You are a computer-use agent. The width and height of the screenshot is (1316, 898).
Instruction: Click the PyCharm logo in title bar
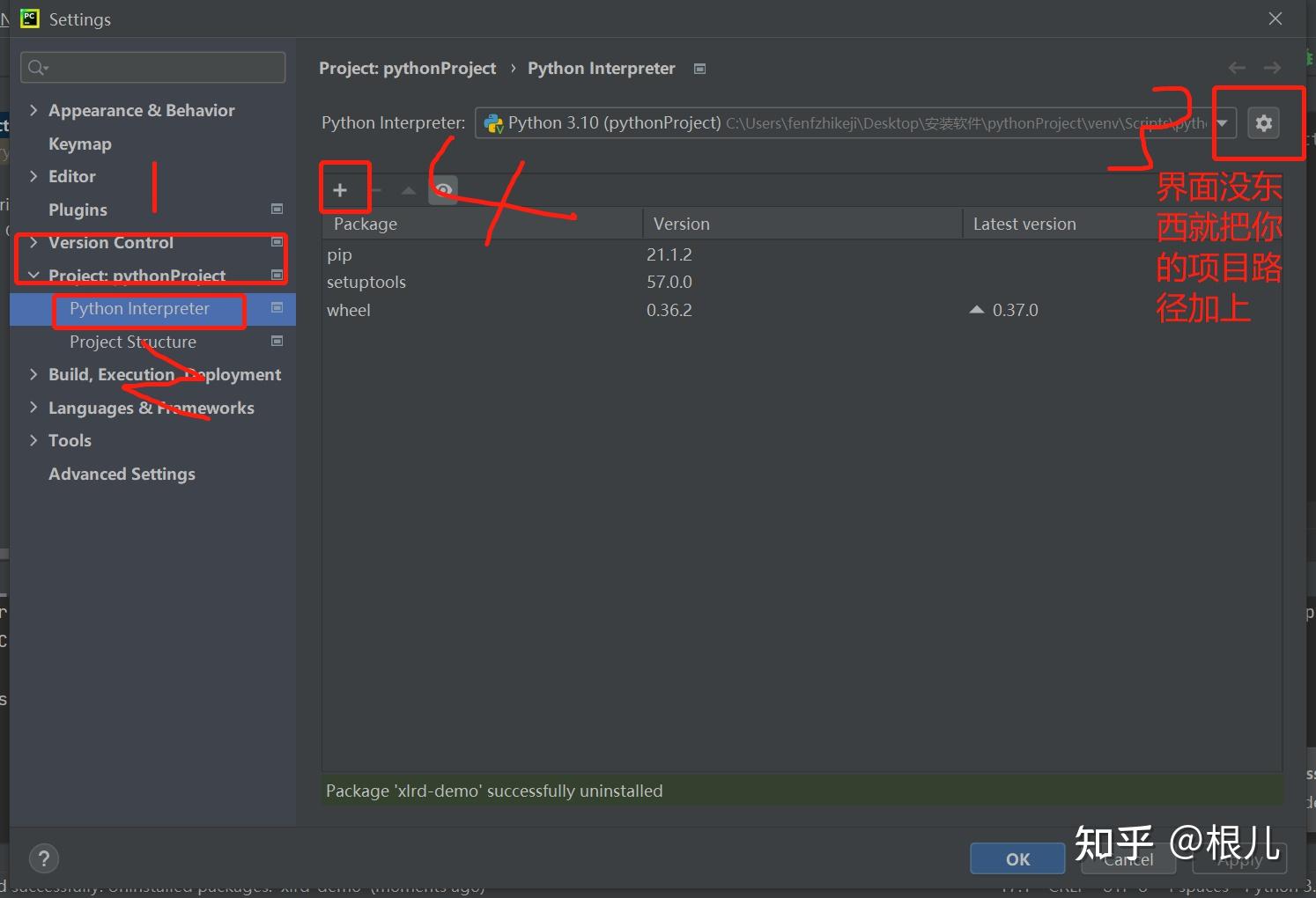pos(30,18)
